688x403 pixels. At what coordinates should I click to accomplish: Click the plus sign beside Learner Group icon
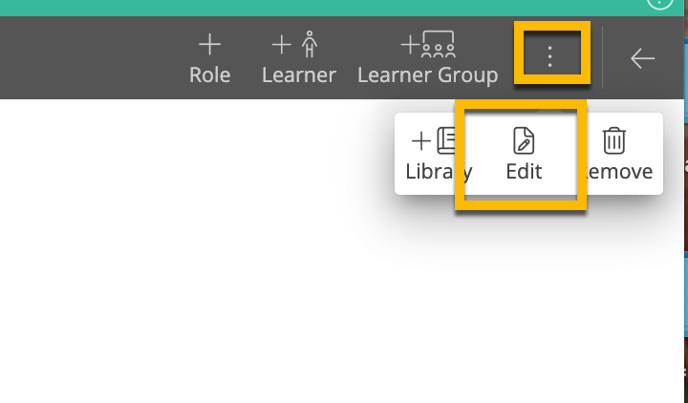tap(410, 45)
